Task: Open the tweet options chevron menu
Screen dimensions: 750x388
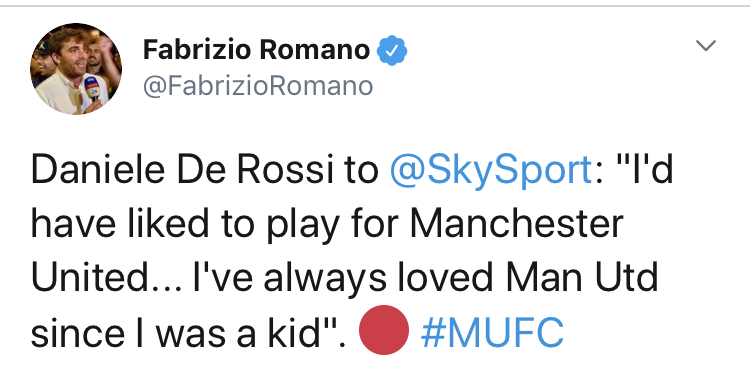Action: 706,45
